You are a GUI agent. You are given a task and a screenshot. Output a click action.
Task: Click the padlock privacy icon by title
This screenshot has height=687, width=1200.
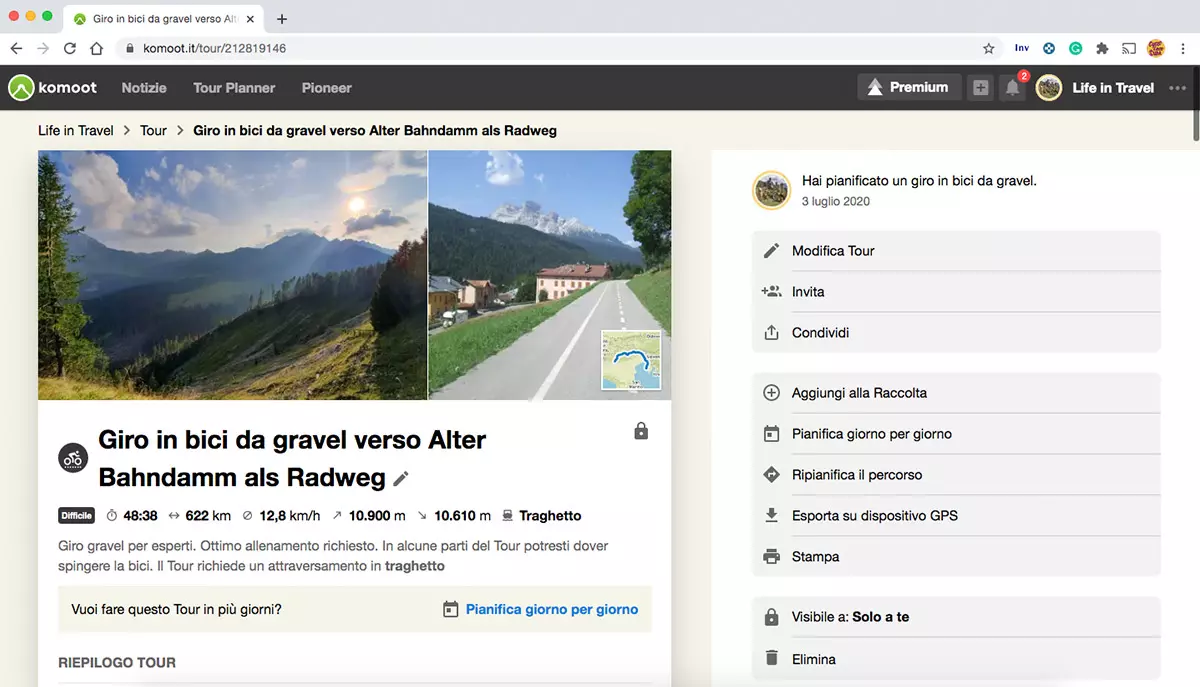[x=641, y=431]
